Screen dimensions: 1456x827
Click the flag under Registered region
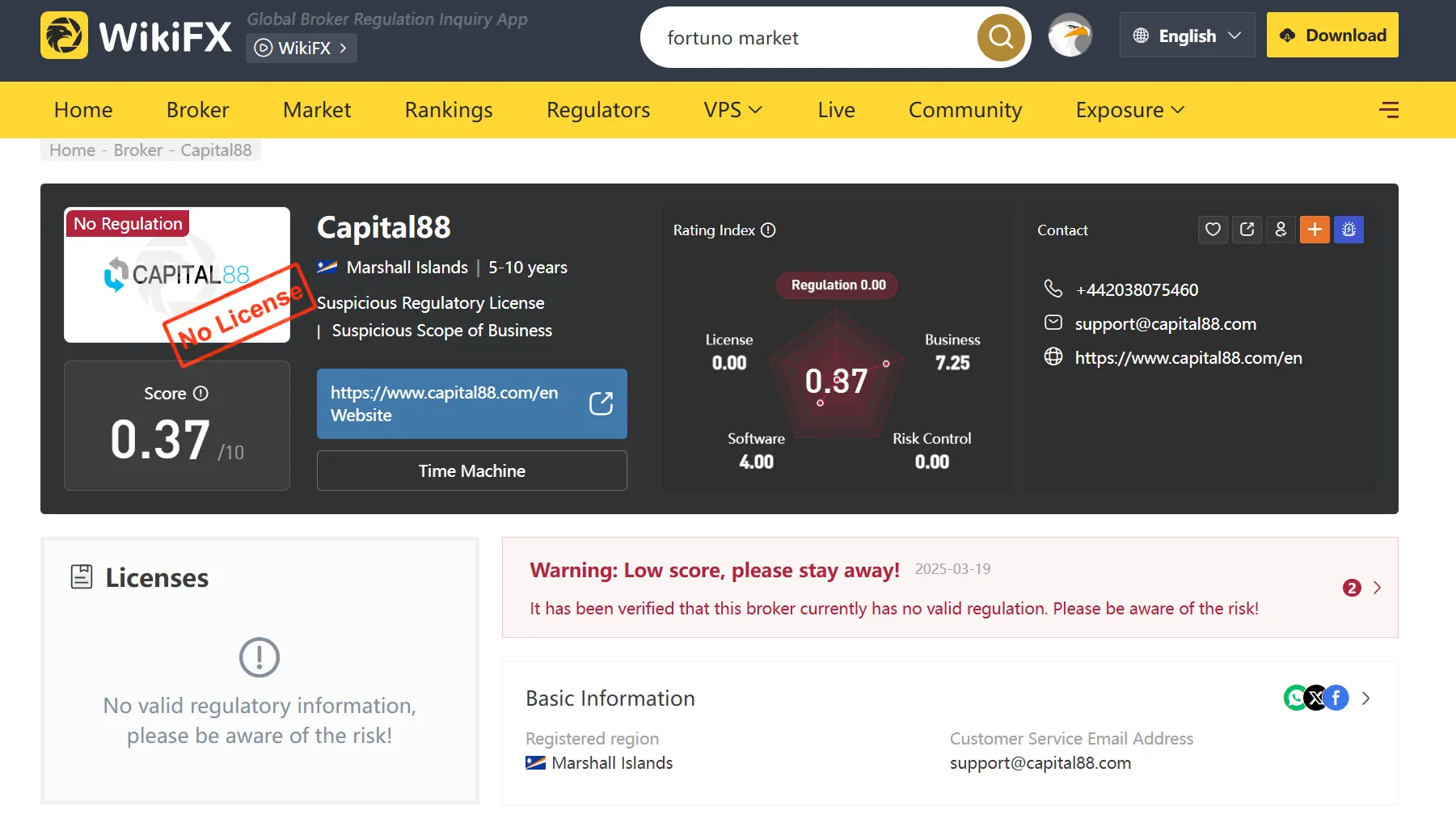pos(535,763)
